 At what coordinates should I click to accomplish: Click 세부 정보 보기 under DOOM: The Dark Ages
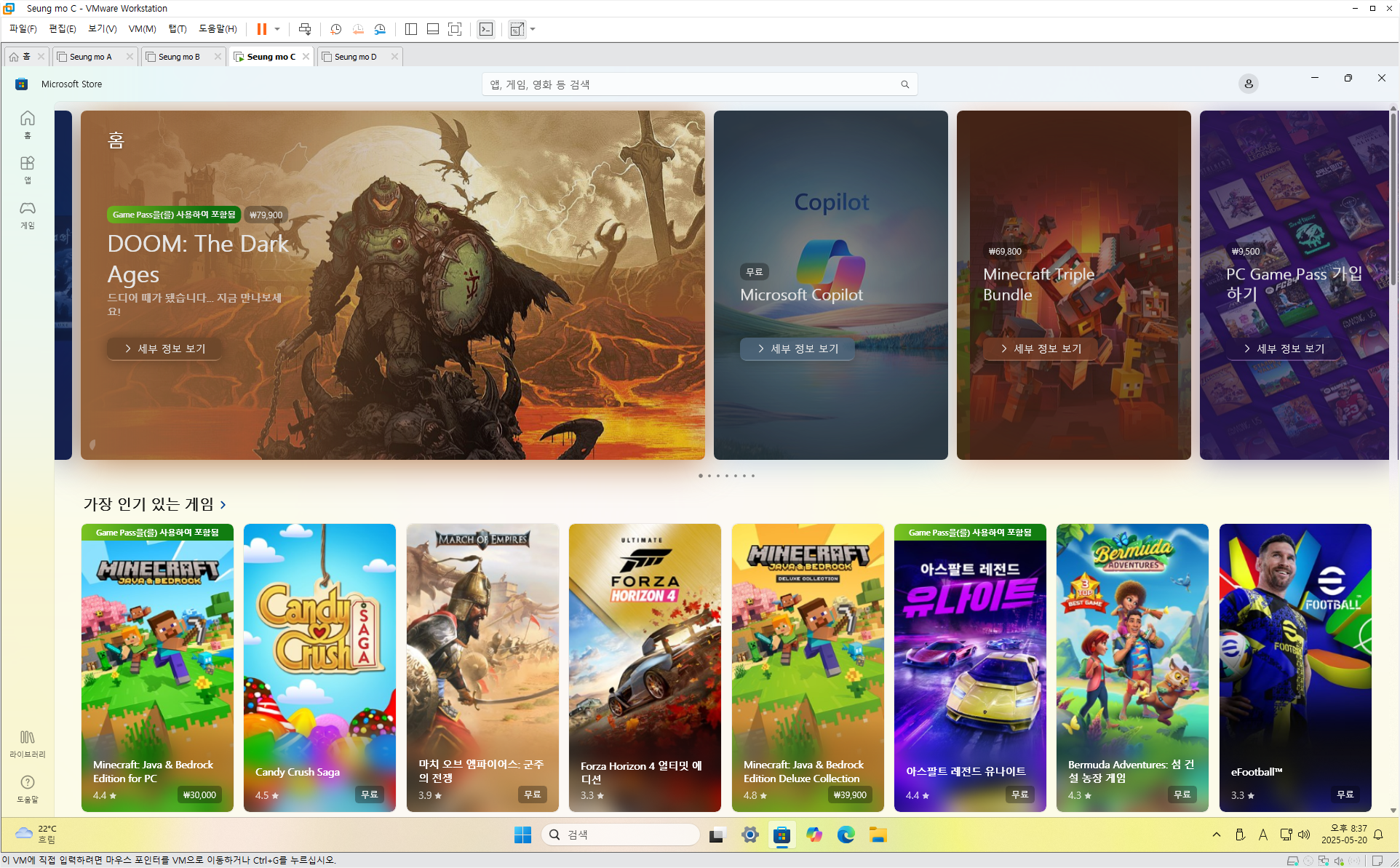164,349
